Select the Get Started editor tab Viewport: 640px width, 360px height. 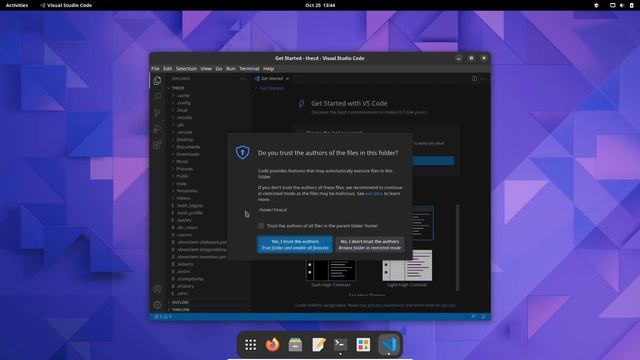click(x=271, y=78)
